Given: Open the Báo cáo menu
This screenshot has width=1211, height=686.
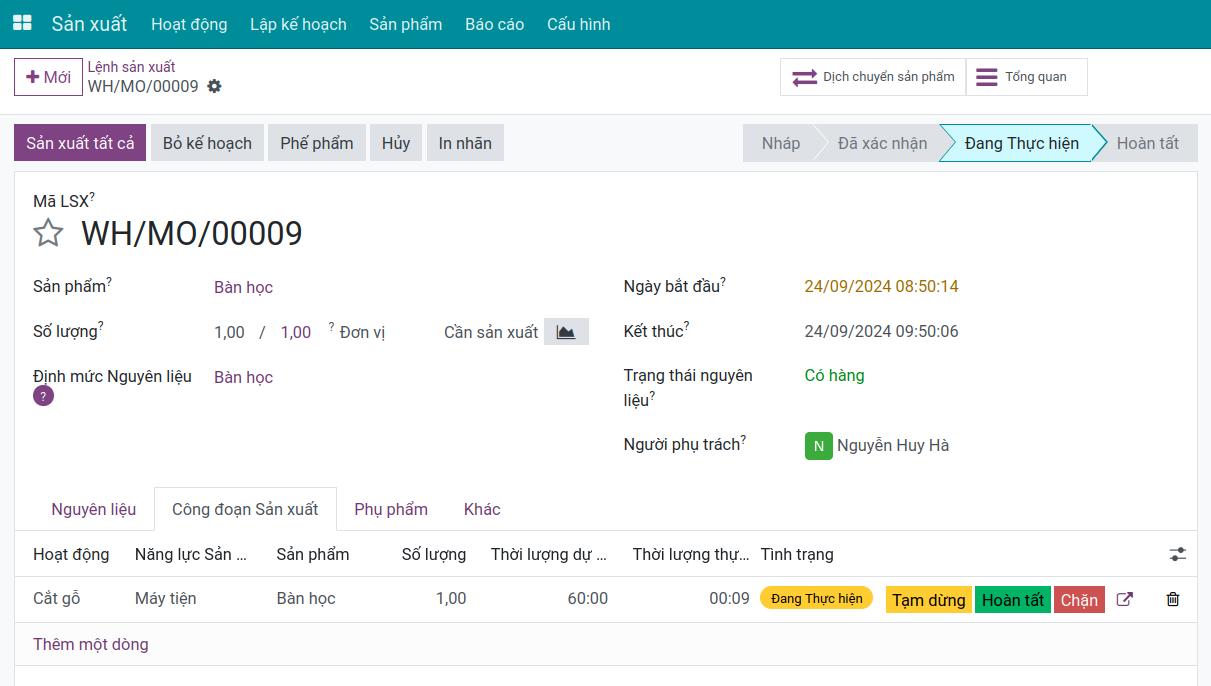Looking at the screenshot, I should (494, 24).
